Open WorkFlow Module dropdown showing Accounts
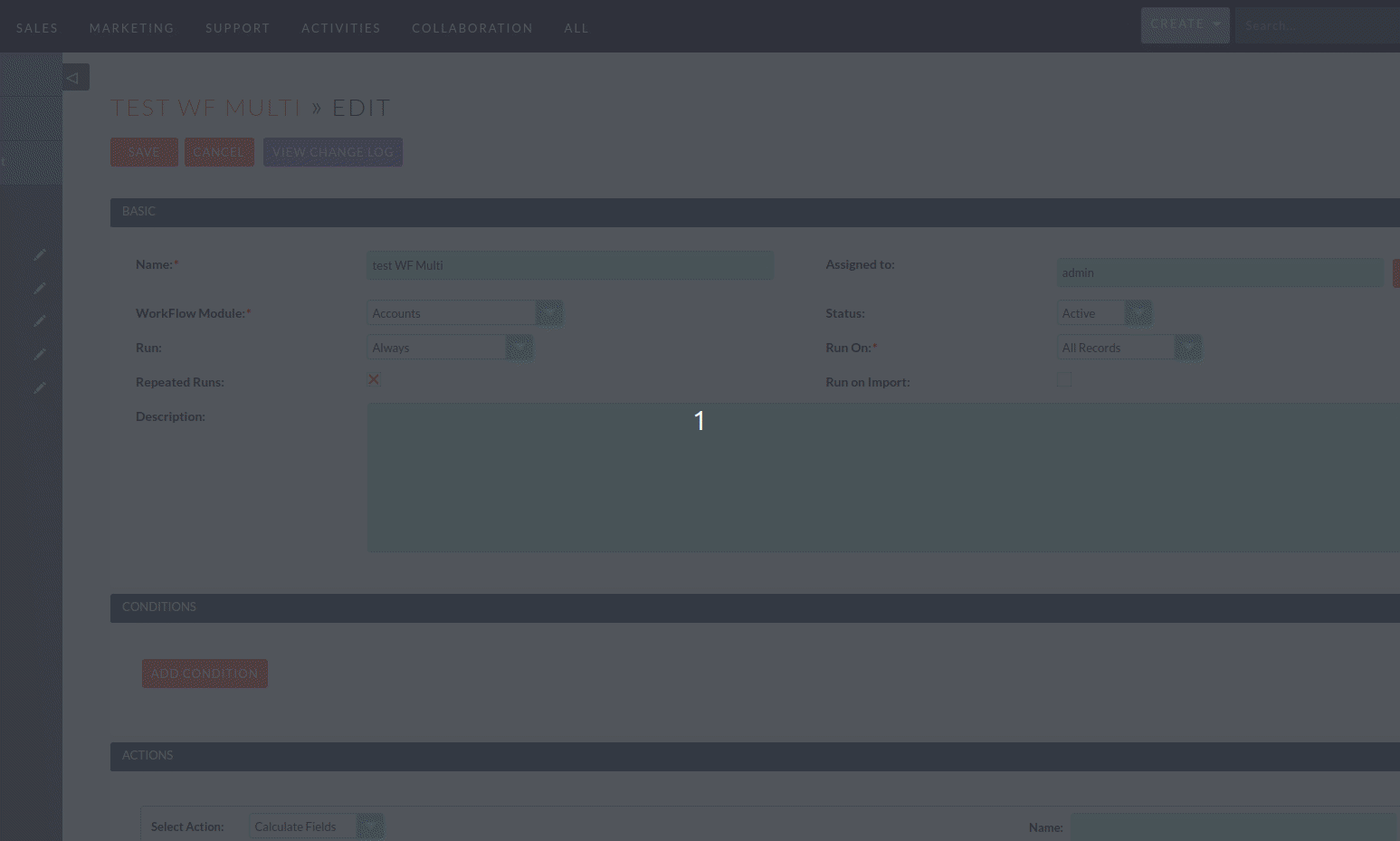This screenshot has width=1400, height=841. click(x=464, y=313)
